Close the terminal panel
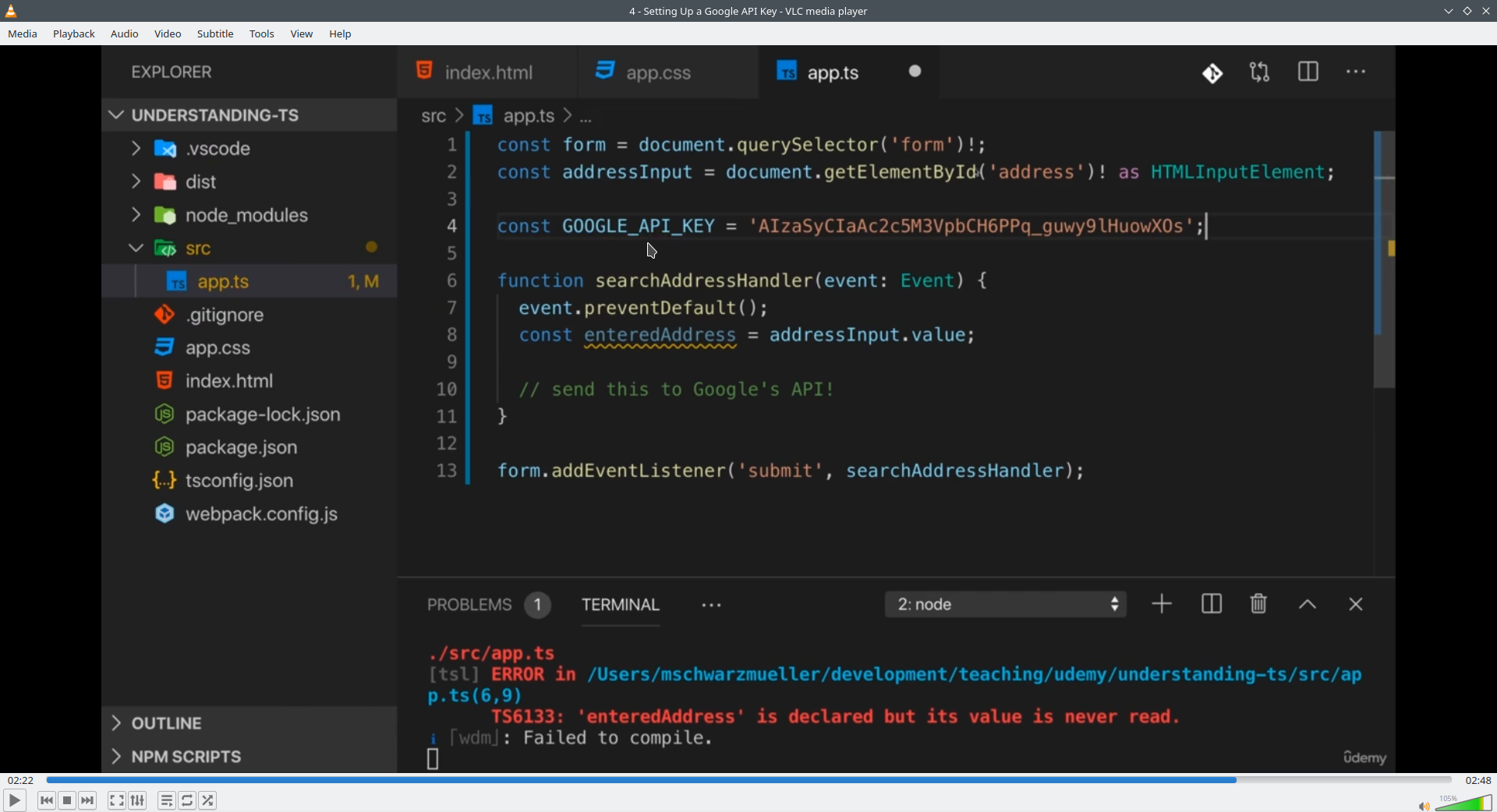This screenshot has width=1497, height=812. [x=1356, y=605]
